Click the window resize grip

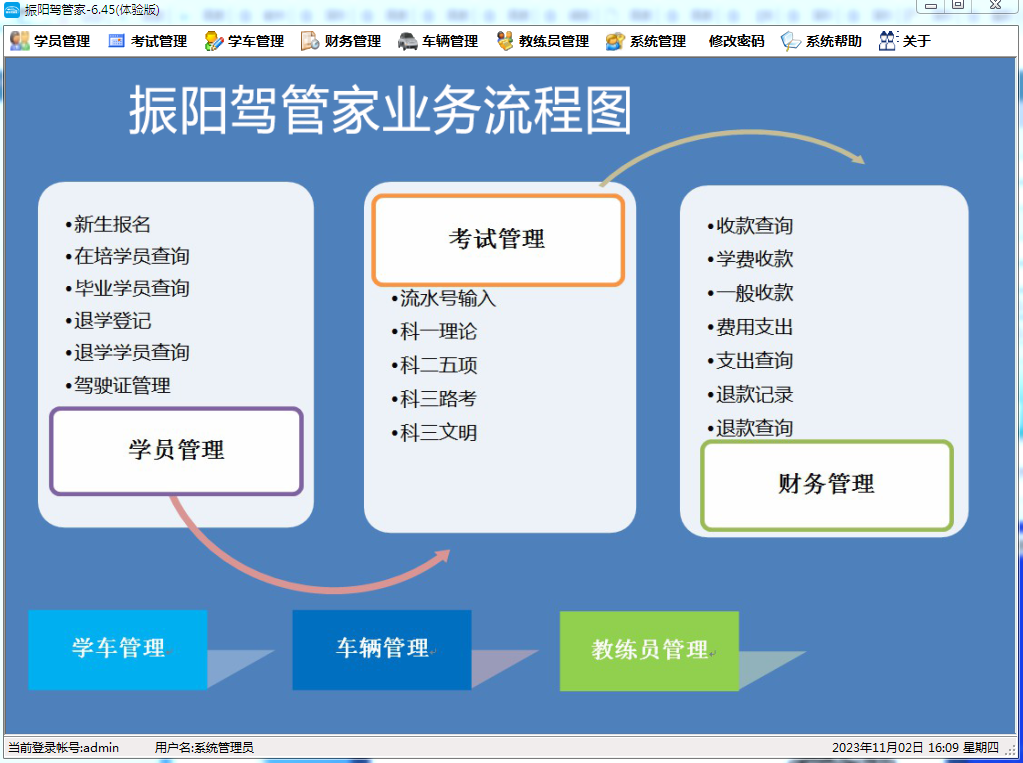click(1011, 751)
